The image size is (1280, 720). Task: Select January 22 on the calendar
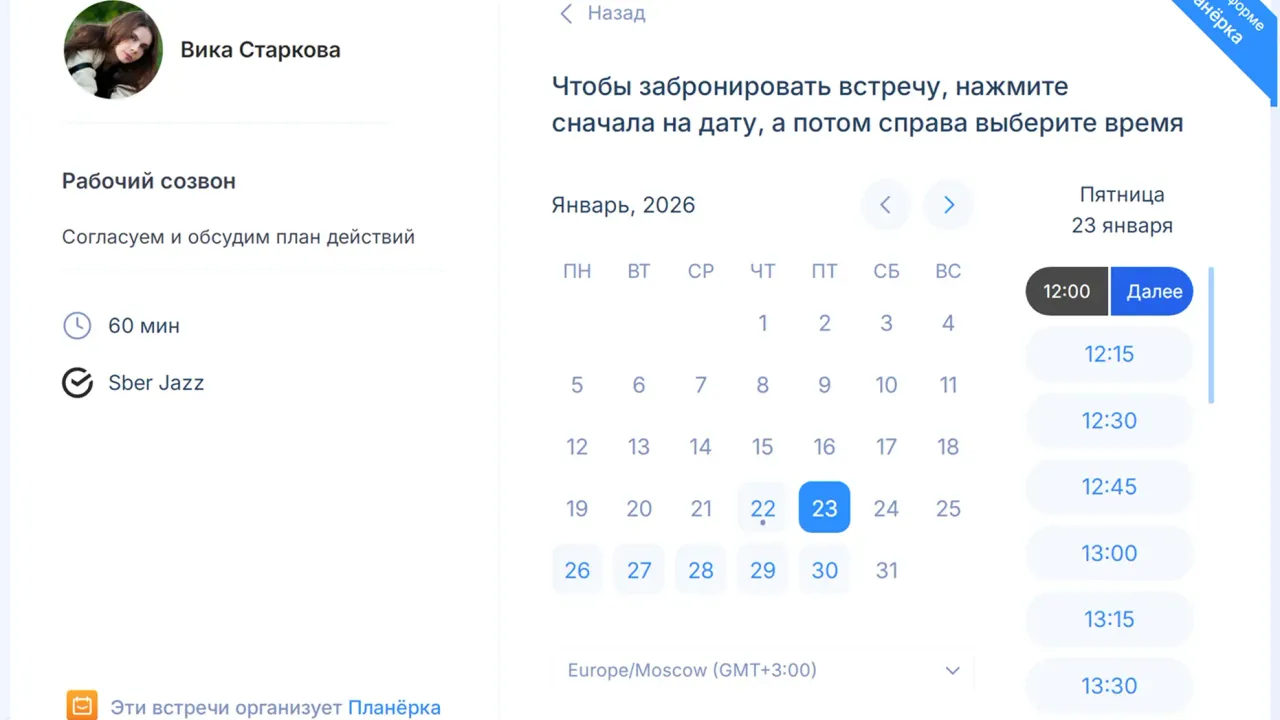tap(762, 507)
